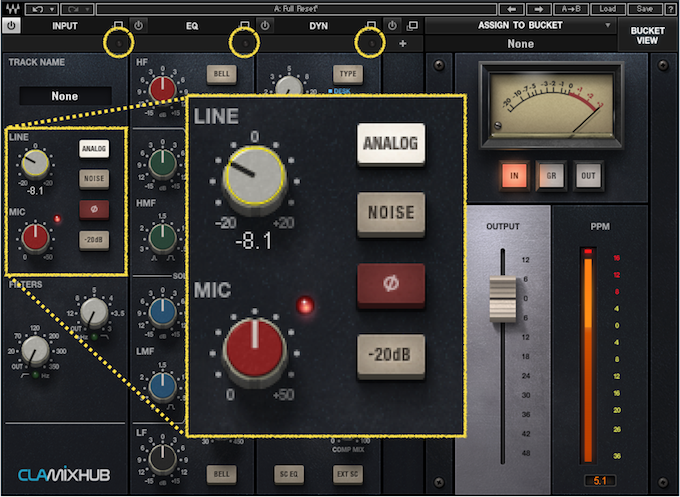Viewport: 680px width, 497px height.
Task: Click the Load button
Action: click(608, 9)
